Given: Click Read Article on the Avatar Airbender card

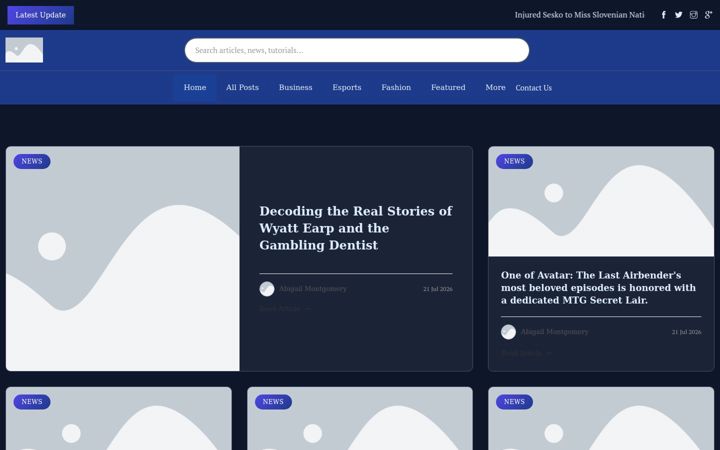Looking at the screenshot, I should coord(527,353).
